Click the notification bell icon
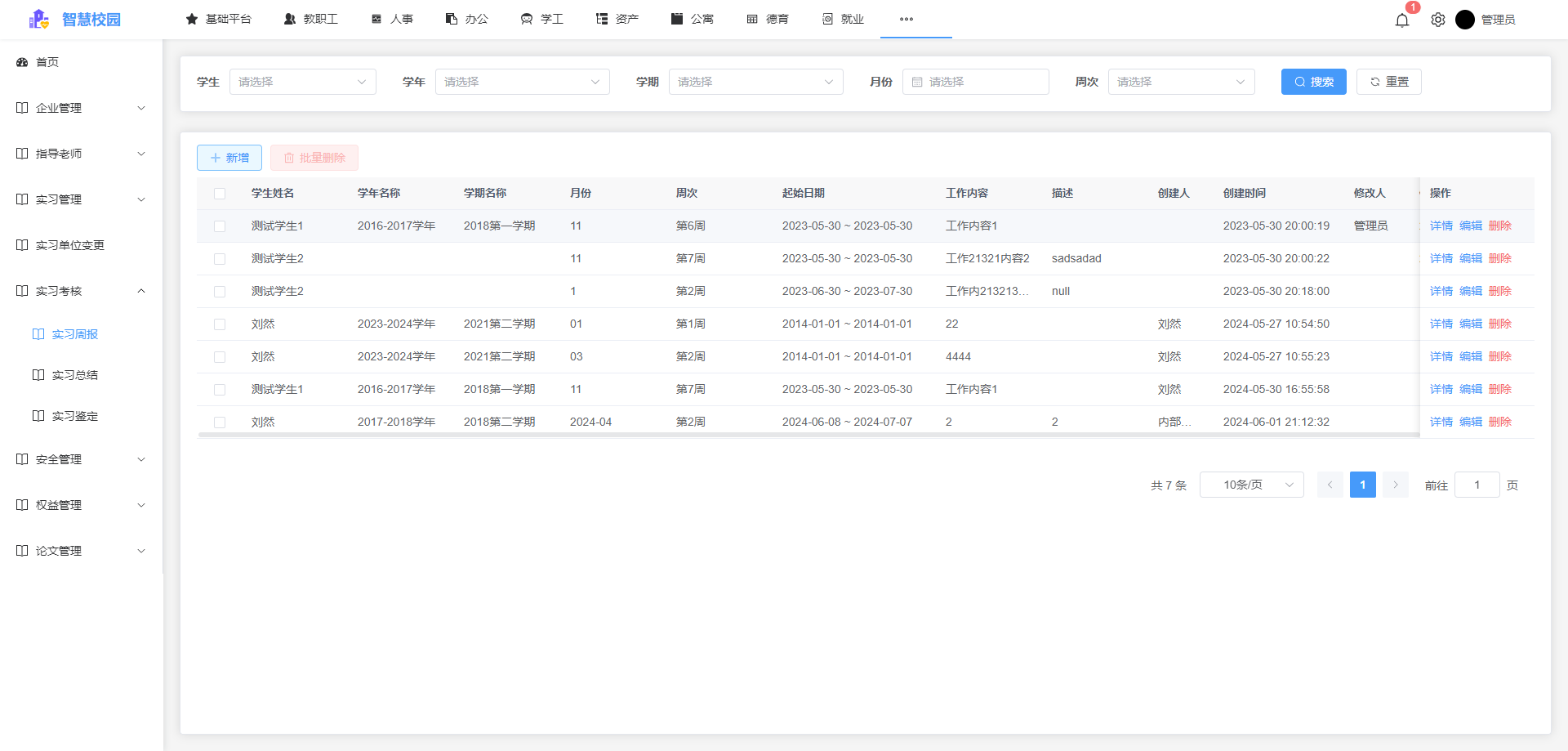Image resolution: width=1568 pixels, height=751 pixels. [1401, 20]
